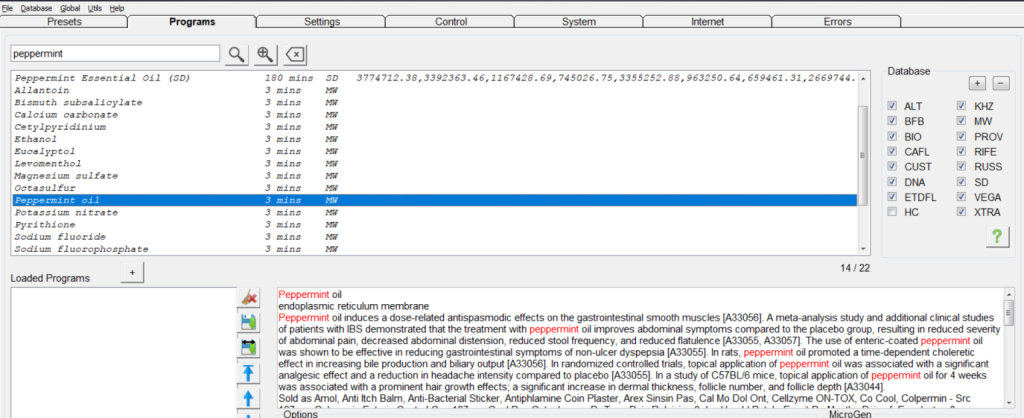Click the zoom-plus advanced search icon
Image resolution: width=1024 pixels, height=418 pixels.
(265, 54)
